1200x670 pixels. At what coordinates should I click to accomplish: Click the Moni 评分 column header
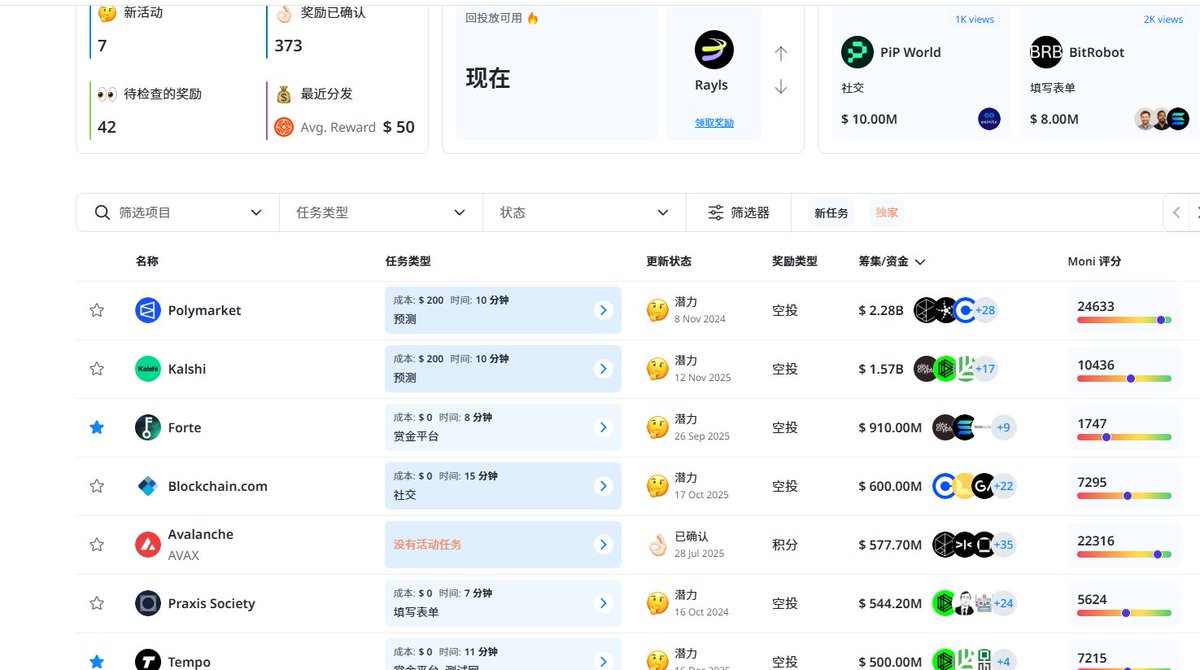1094,261
